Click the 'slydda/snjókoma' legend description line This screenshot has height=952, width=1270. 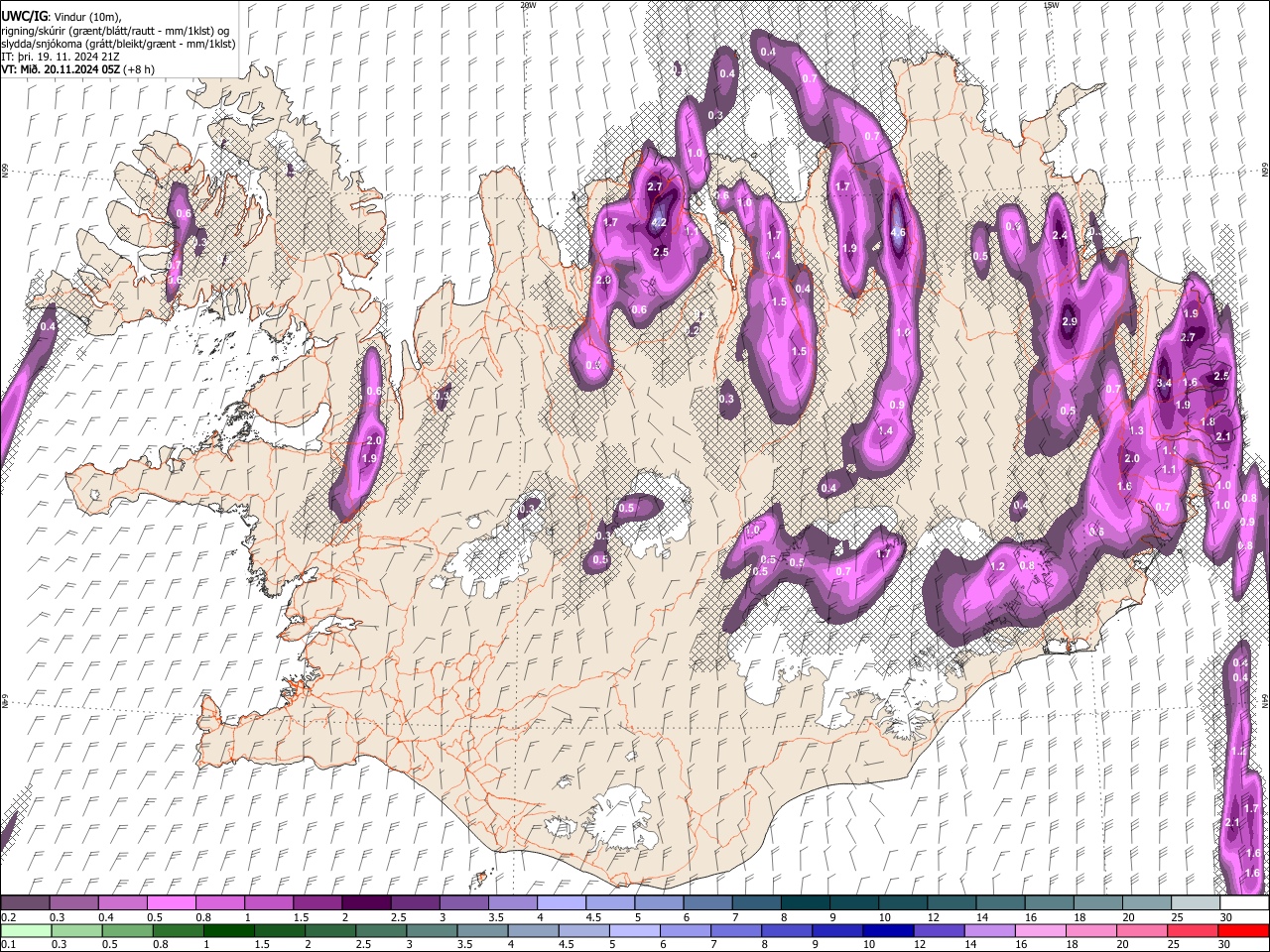pos(118,45)
